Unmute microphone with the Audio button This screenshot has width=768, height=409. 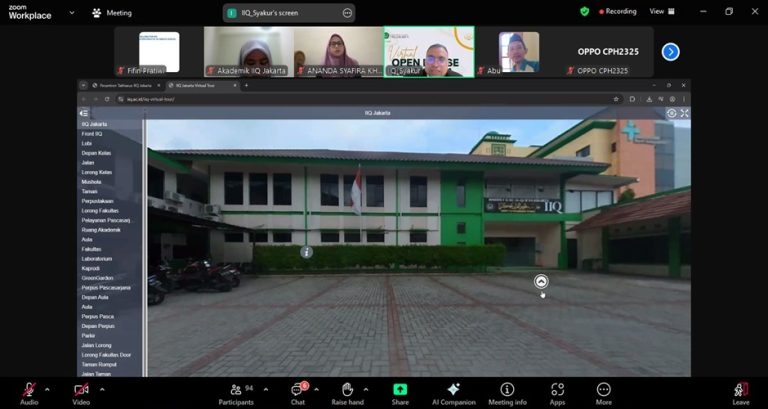[29, 390]
